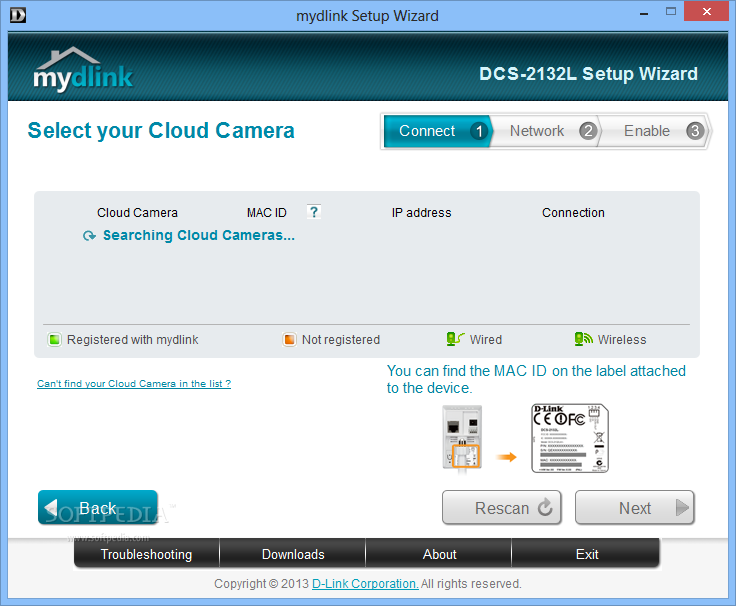Maximize the mydlink Setup Wizard window
Viewport: 736px width, 606px height.
click(671, 12)
